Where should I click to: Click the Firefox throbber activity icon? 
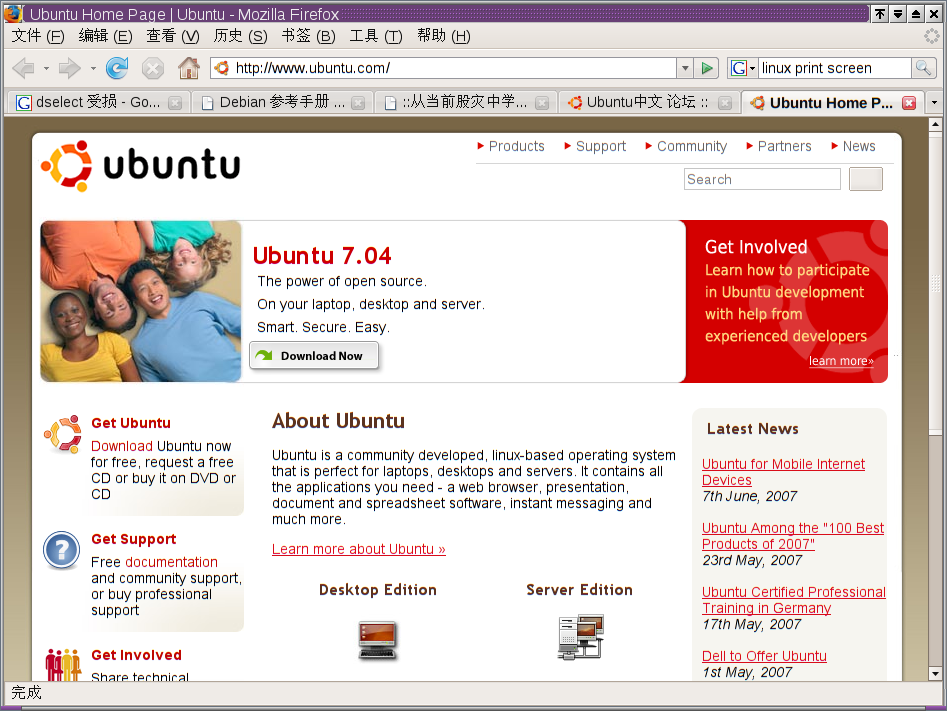coord(931,36)
